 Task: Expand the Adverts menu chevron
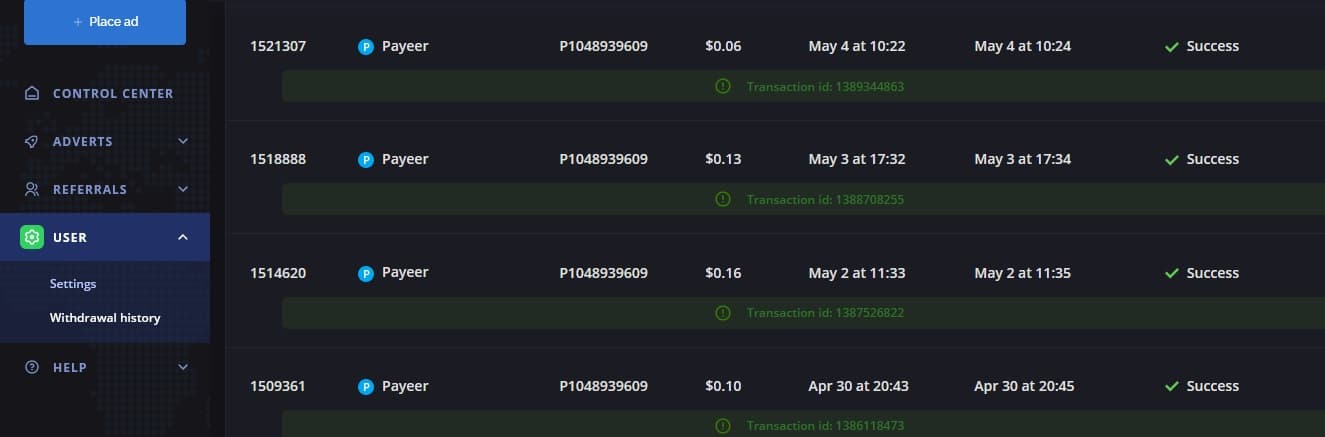[x=183, y=141]
